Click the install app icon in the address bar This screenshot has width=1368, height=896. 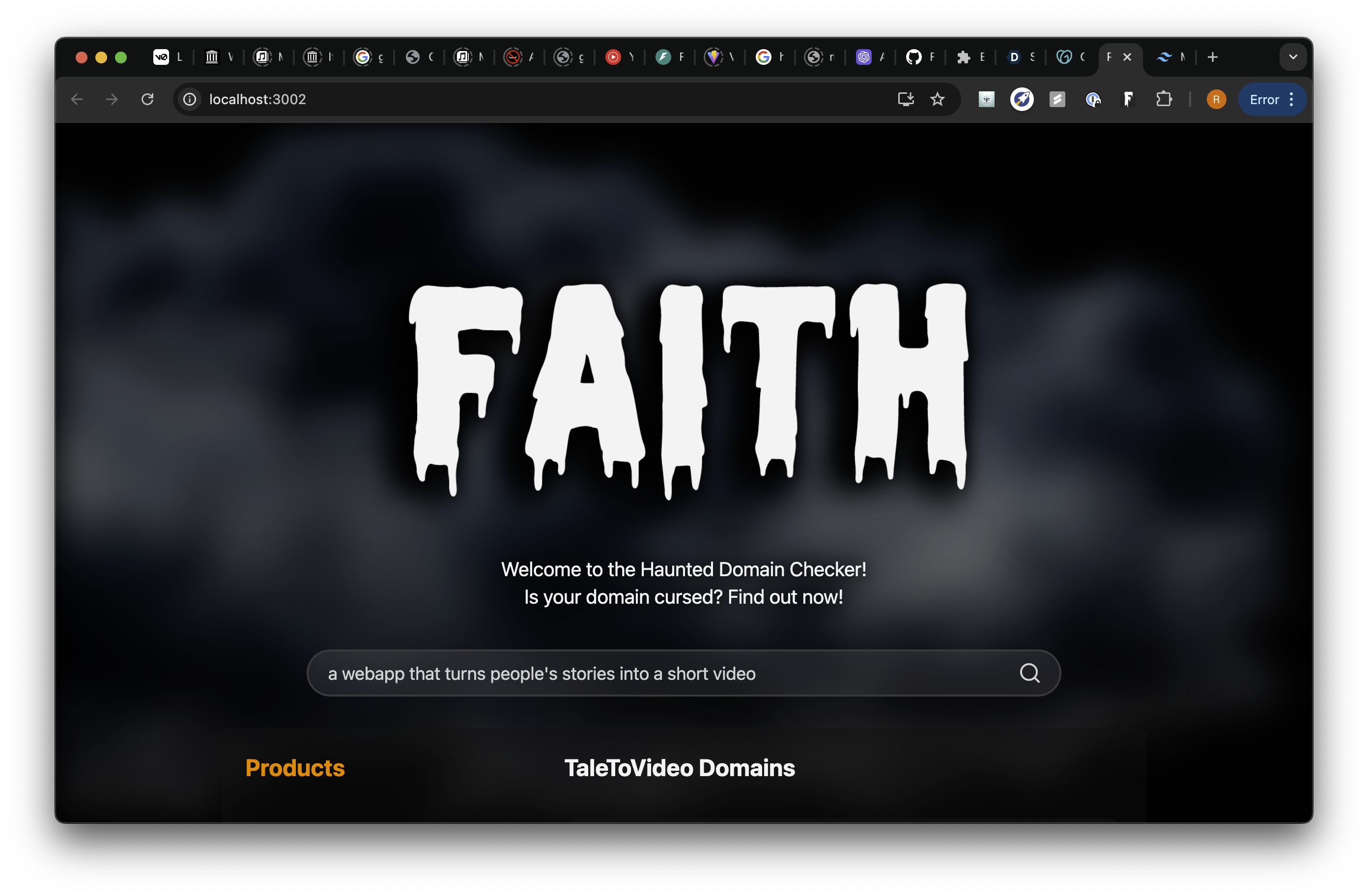[905, 99]
